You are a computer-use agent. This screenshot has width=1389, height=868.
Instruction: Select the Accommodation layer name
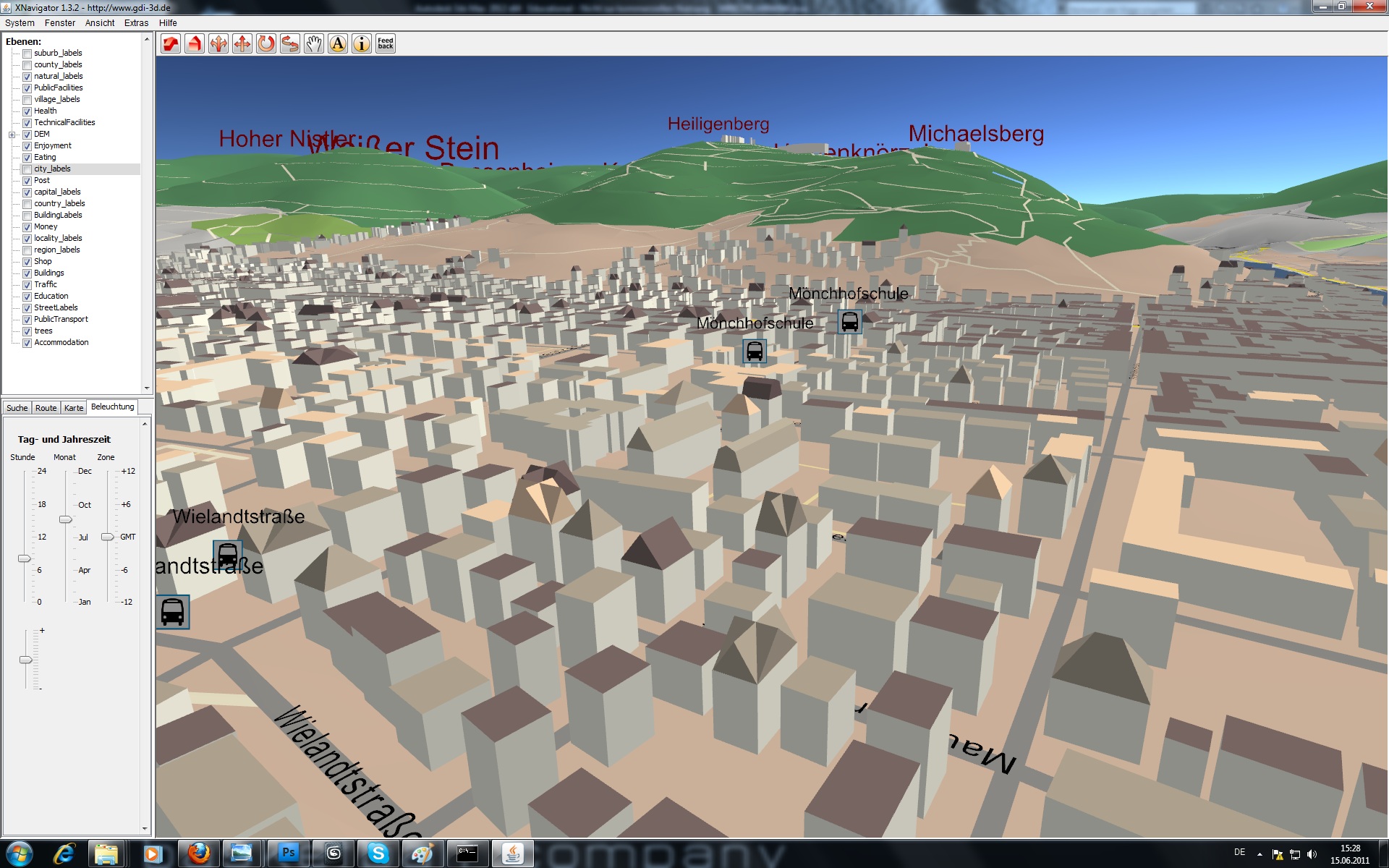61,343
